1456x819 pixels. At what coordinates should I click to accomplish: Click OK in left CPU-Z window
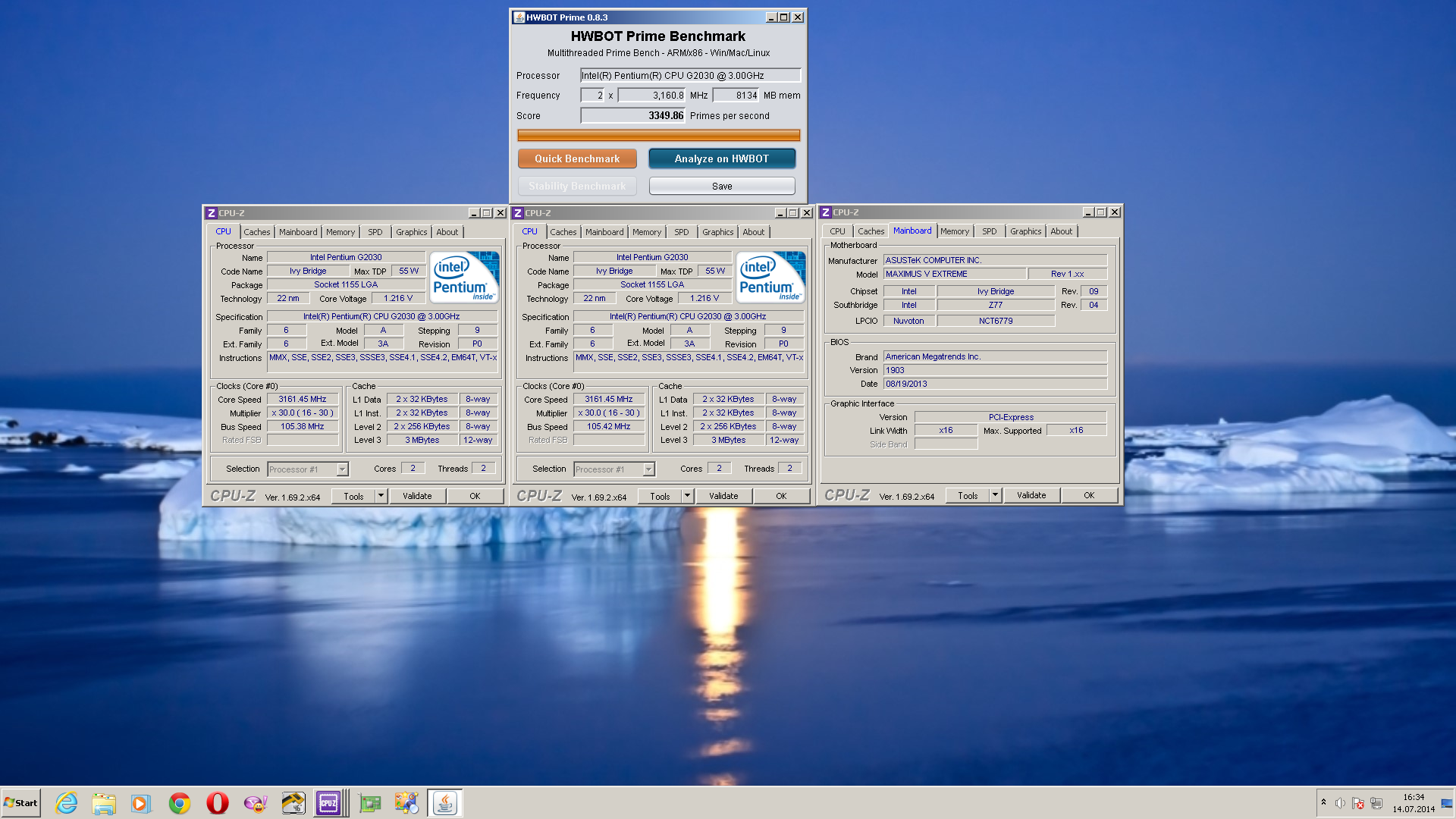coord(475,496)
